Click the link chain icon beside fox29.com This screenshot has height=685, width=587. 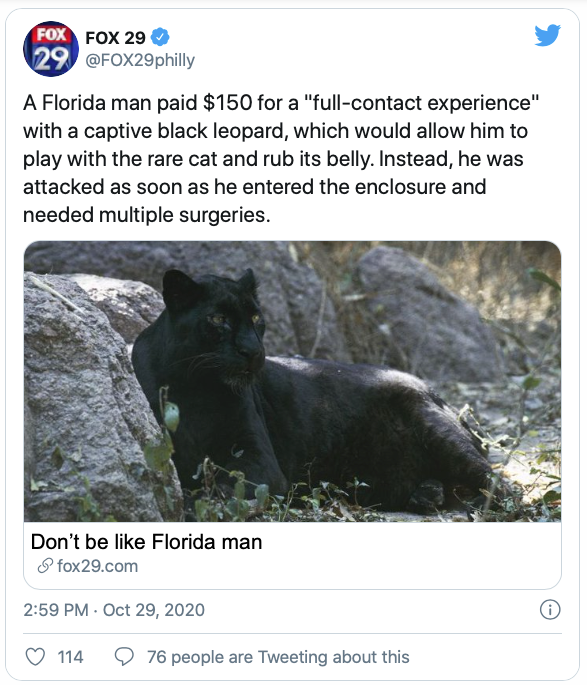[45, 566]
